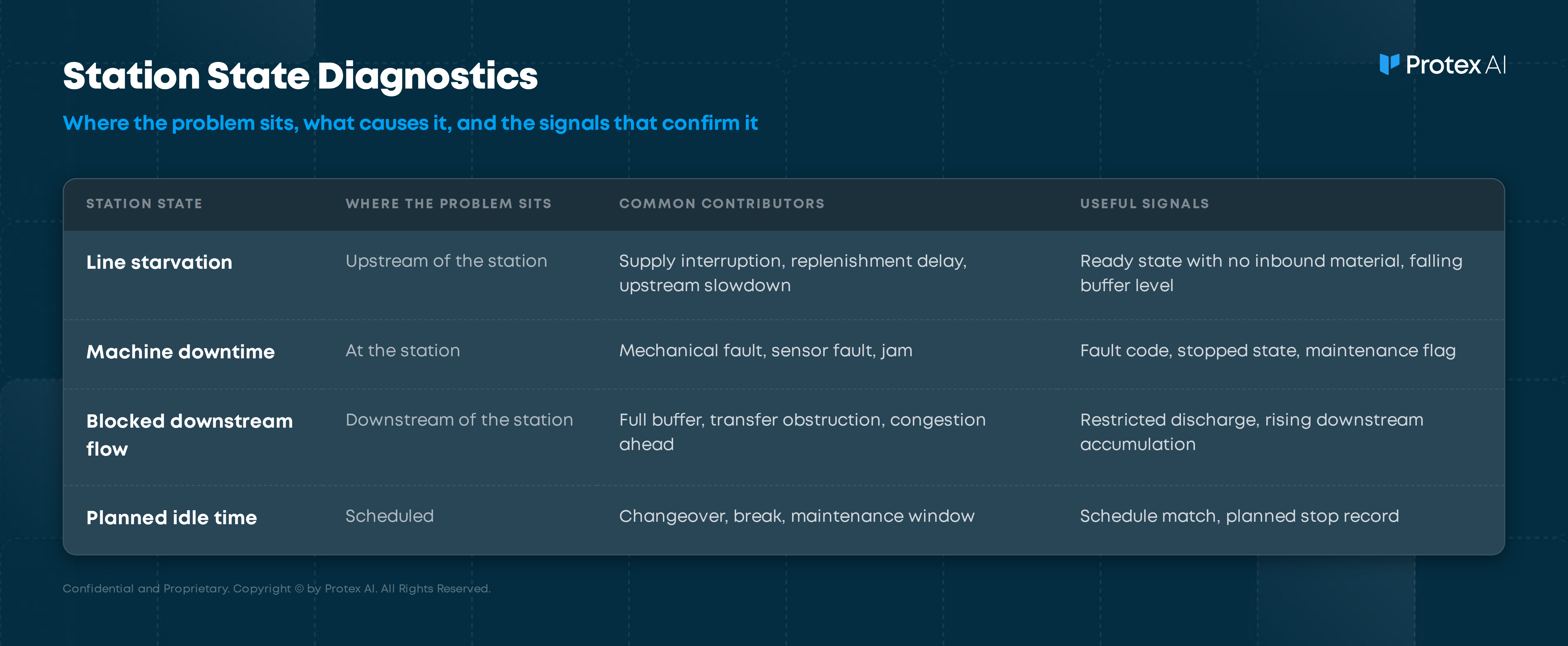Image resolution: width=1568 pixels, height=646 pixels.
Task: Select the Scheduled location cell
Action: (x=390, y=516)
